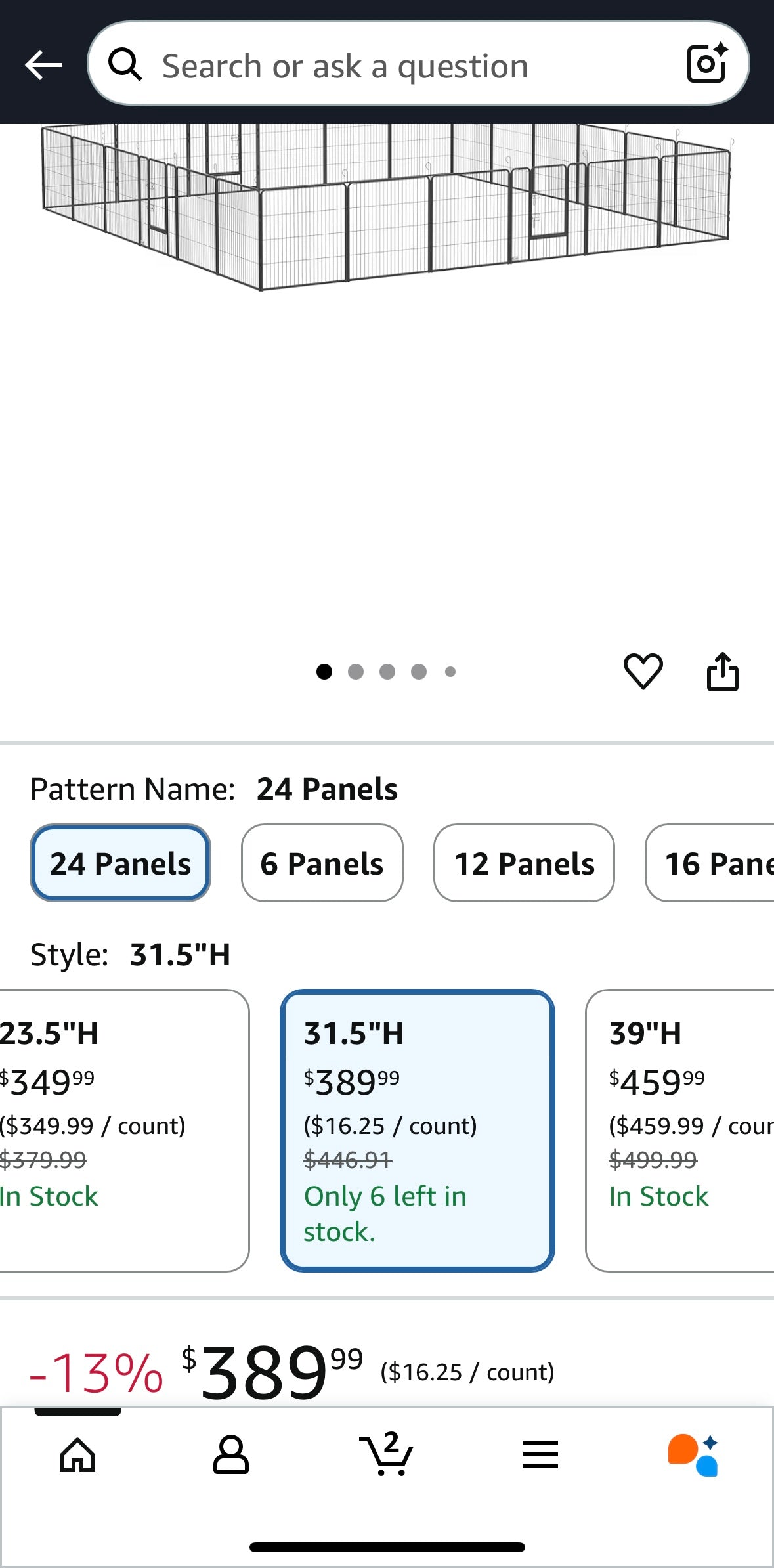Tap the back arrow icon

pyautogui.click(x=43, y=65)
